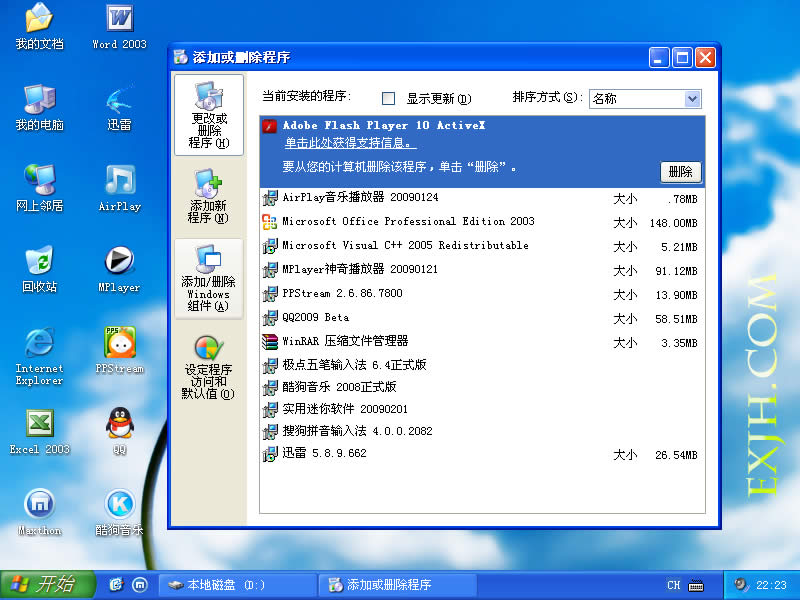Select 极点五笔输入法 6.4正式版 entry
Image resolution: width=800 pixels, height=600 pixels.
[483, 365]
